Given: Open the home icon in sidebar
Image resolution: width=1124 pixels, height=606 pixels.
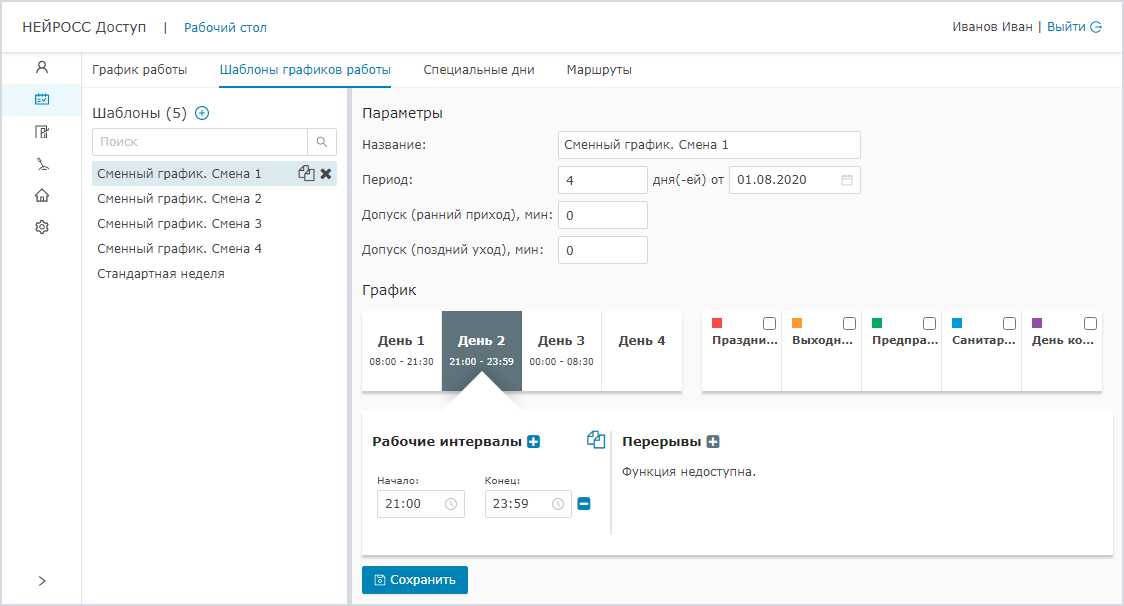Looking at the screenshot, I should tap(41, 196).
